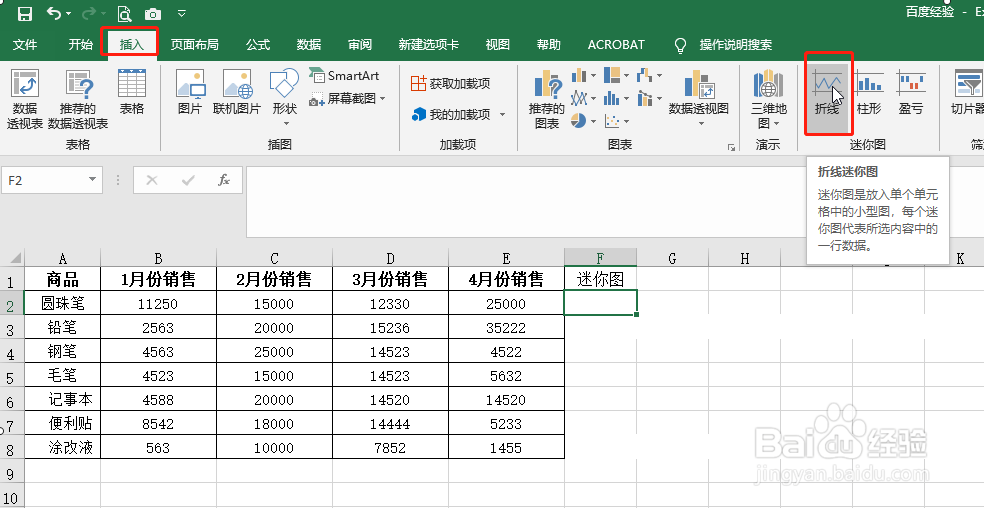
Task: Click cell with value 11250
Action: 158,304
